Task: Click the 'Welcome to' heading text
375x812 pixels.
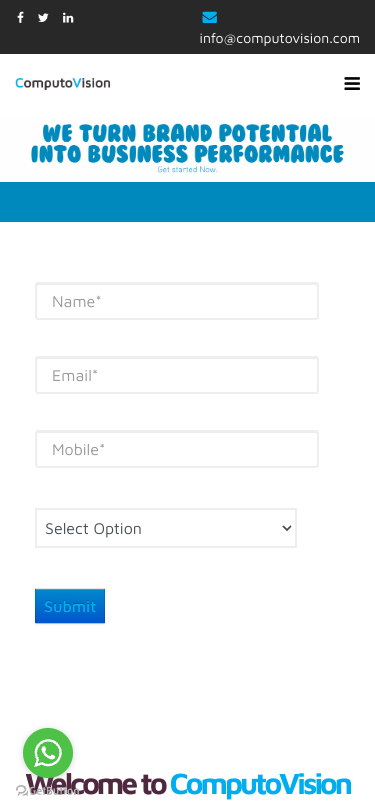Action: point(96,785)
